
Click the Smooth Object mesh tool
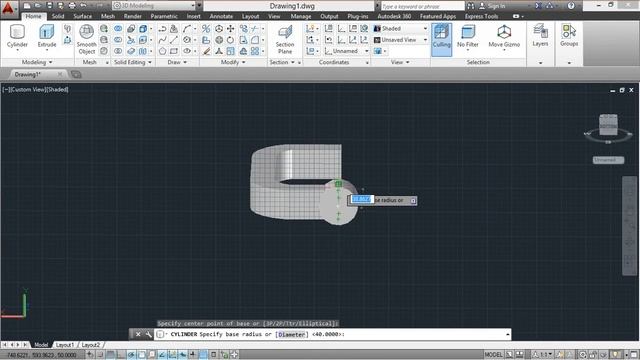pos(87,39)
